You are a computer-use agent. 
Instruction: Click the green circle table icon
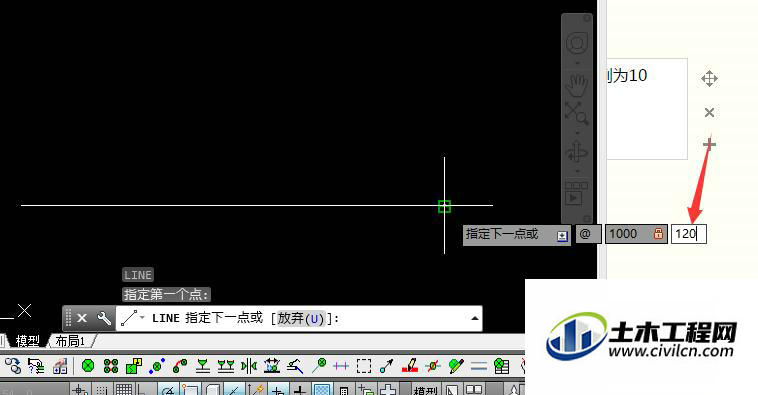(x=502, y=366)
